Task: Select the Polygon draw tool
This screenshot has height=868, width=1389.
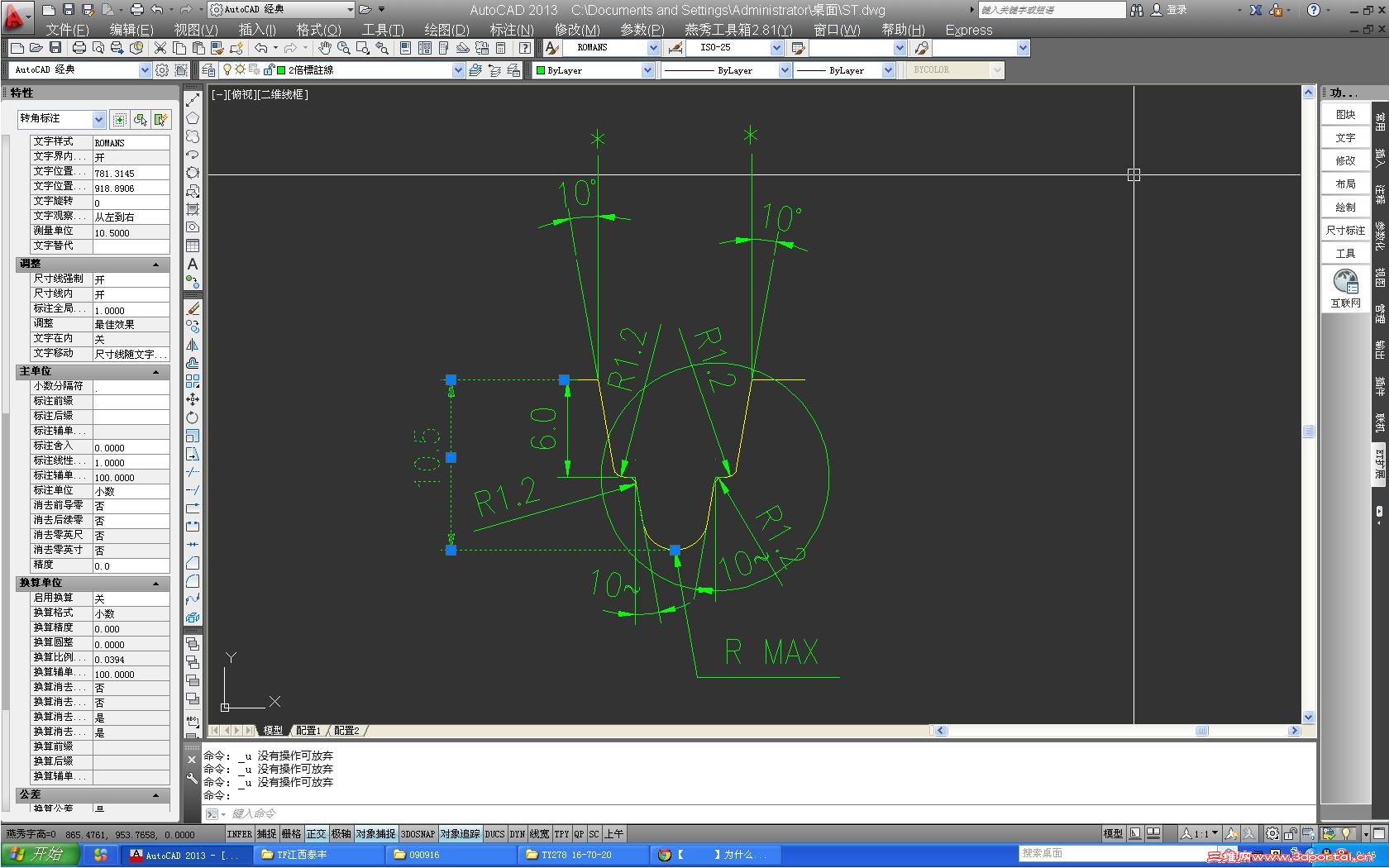Action: point(193,118)
